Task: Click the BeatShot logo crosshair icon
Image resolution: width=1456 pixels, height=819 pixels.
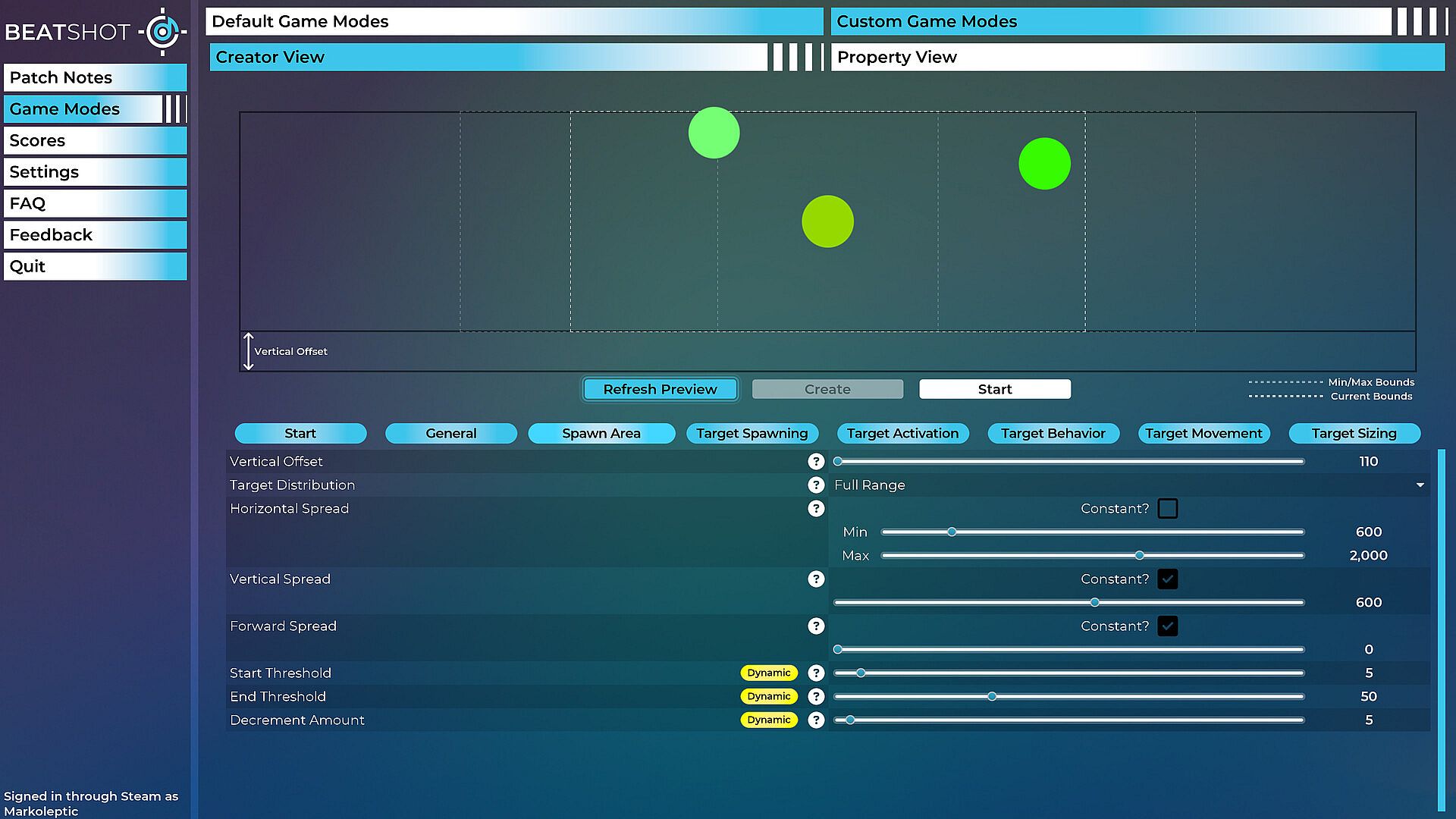Action: point(162,32)
